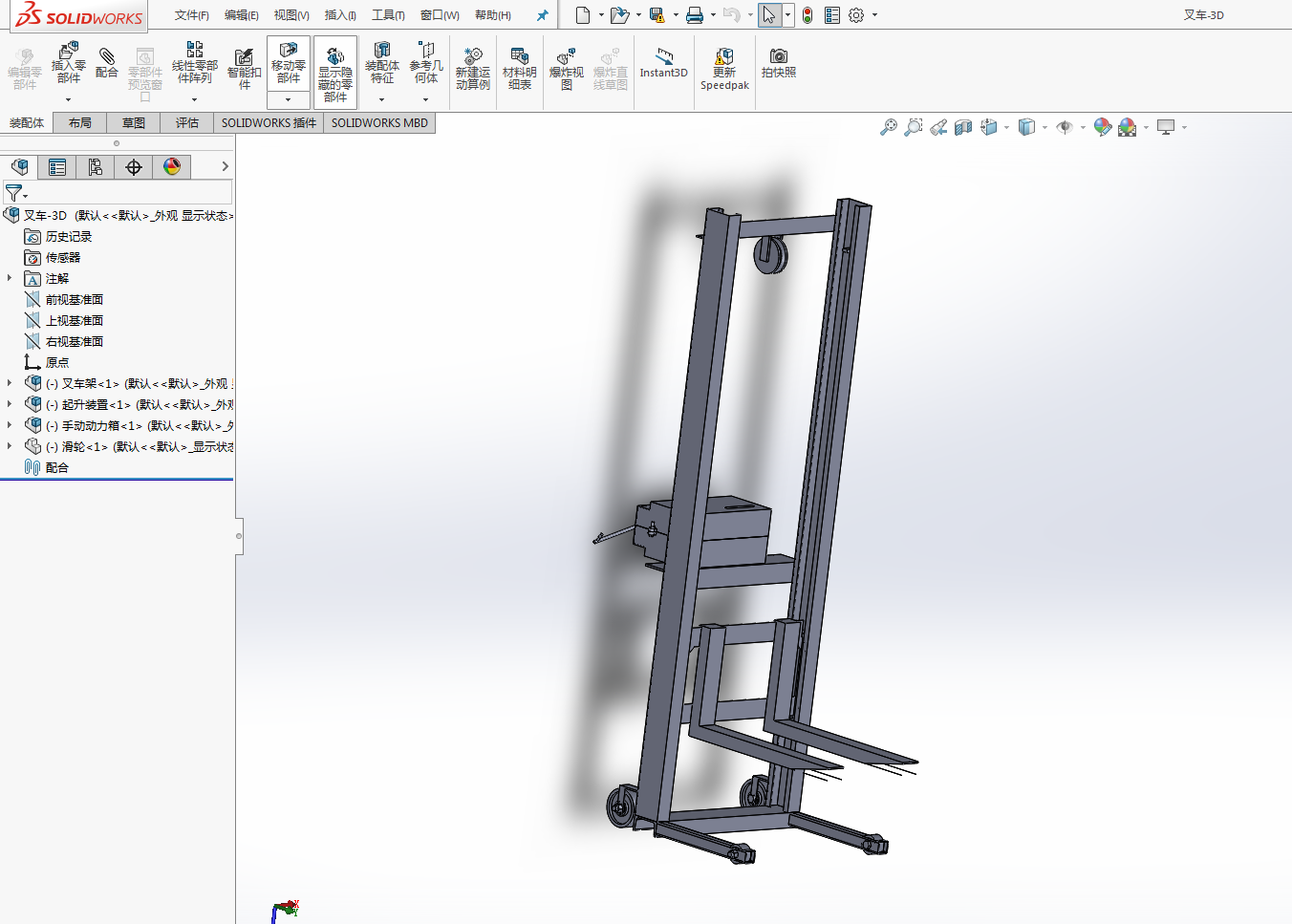Open the Options gear icon
The image size is (1292, 924).
(x=856, y=15)
